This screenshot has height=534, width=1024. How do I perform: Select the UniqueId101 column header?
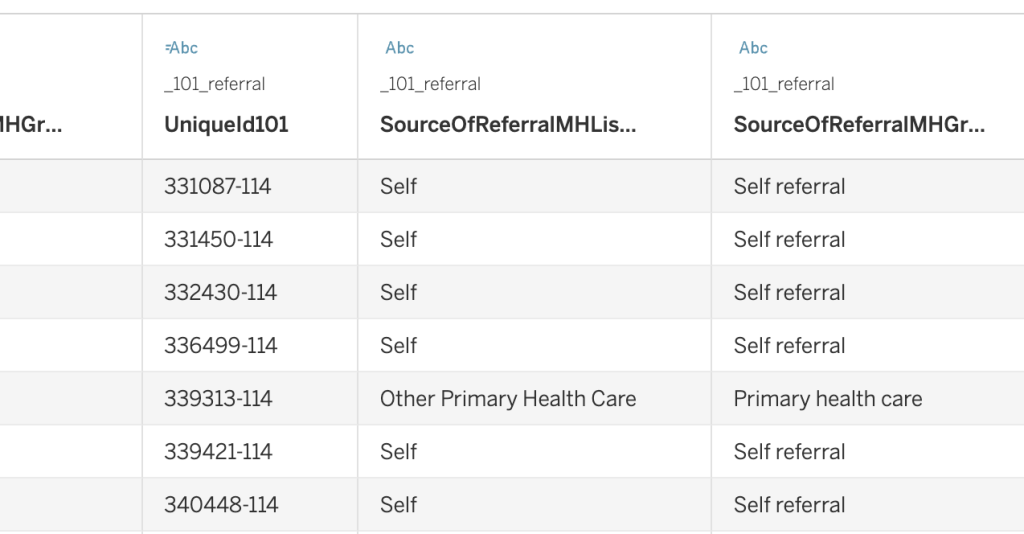(226, 125)
